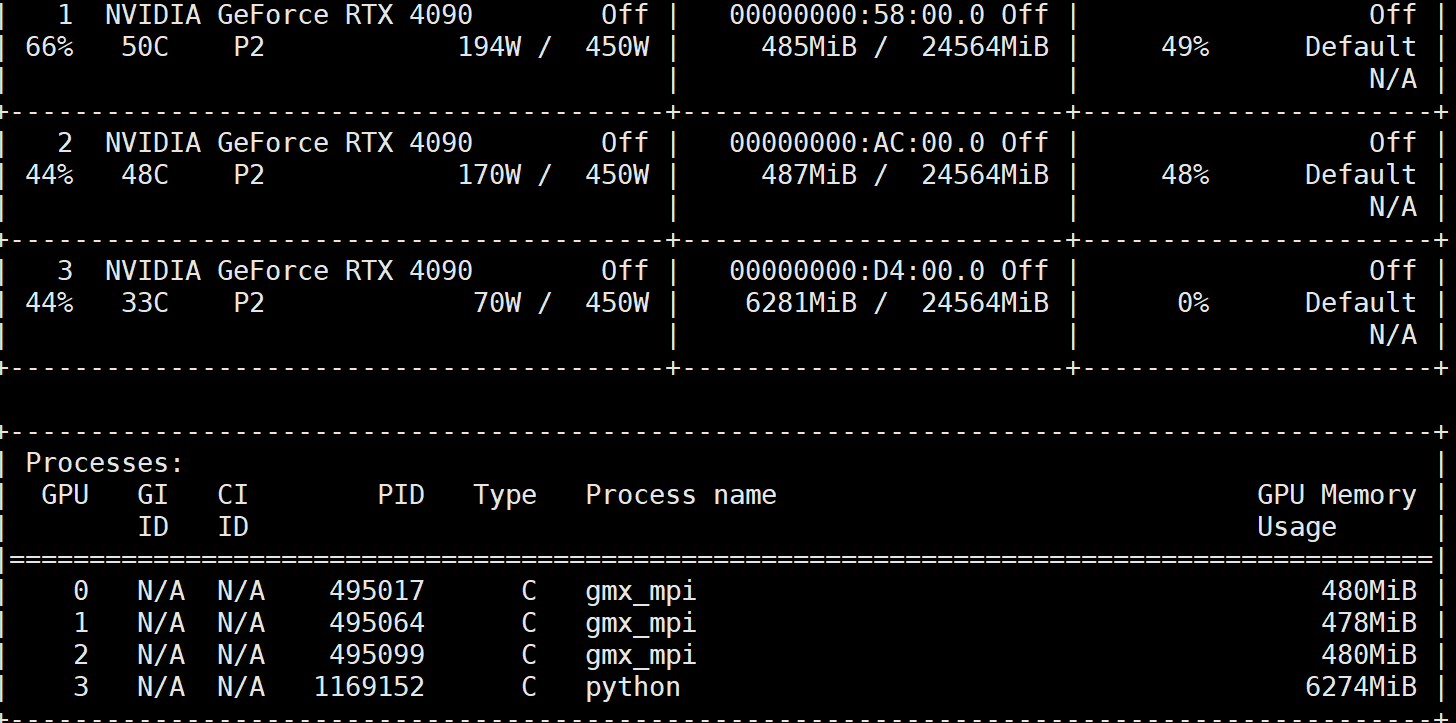Click the 49% GPU utilization value
This screenshot has height=723, width=1456.
pos(1185,47)
